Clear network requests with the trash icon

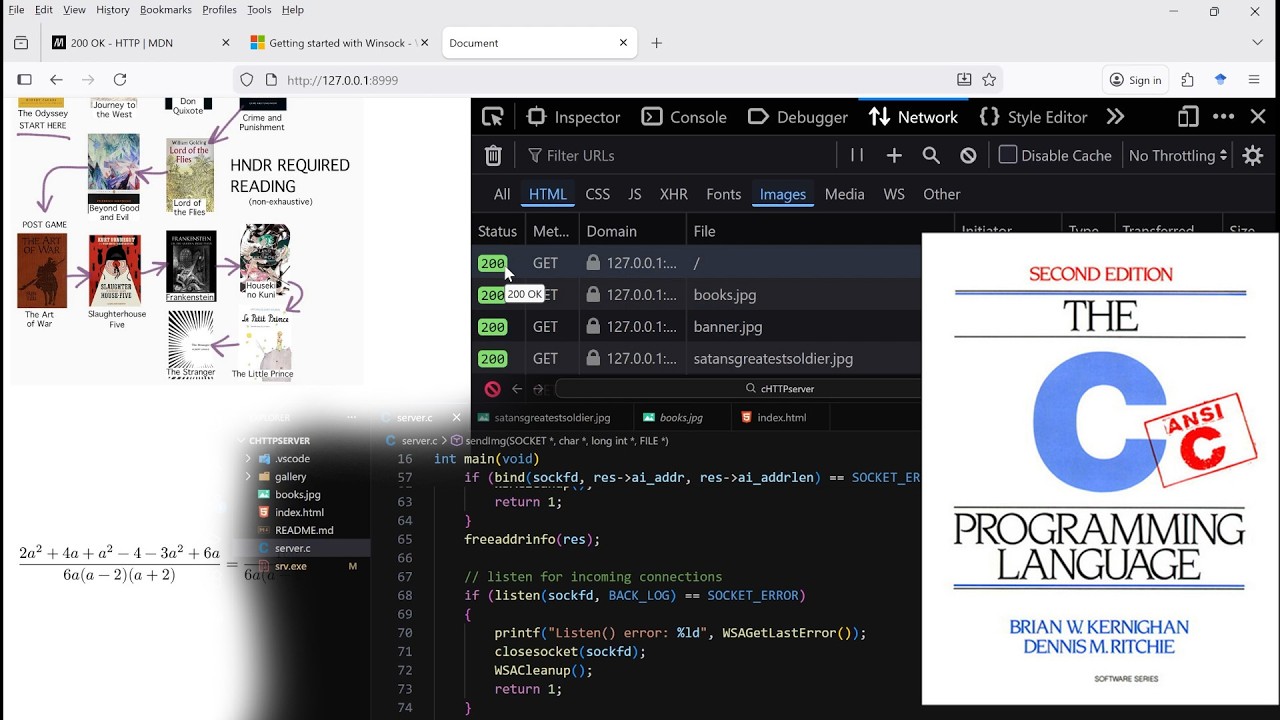[493, 155]
